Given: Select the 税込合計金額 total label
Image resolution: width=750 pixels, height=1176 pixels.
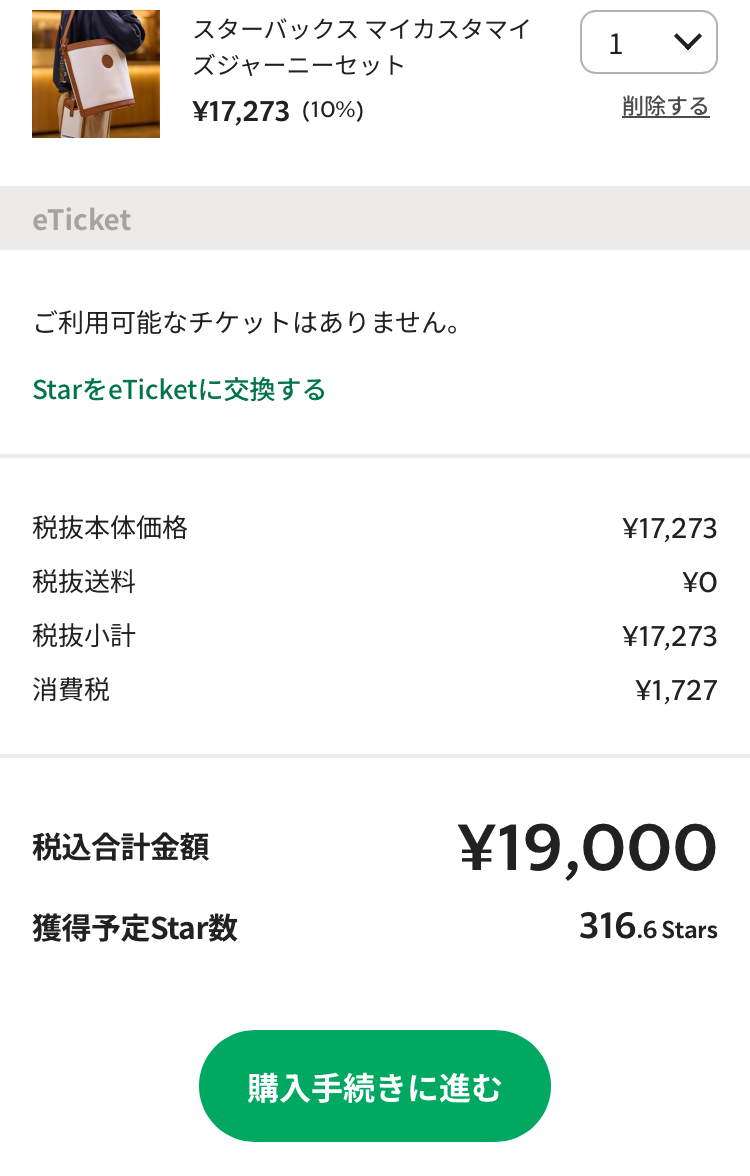Looking at the screenshot, I should click(121, 848).
